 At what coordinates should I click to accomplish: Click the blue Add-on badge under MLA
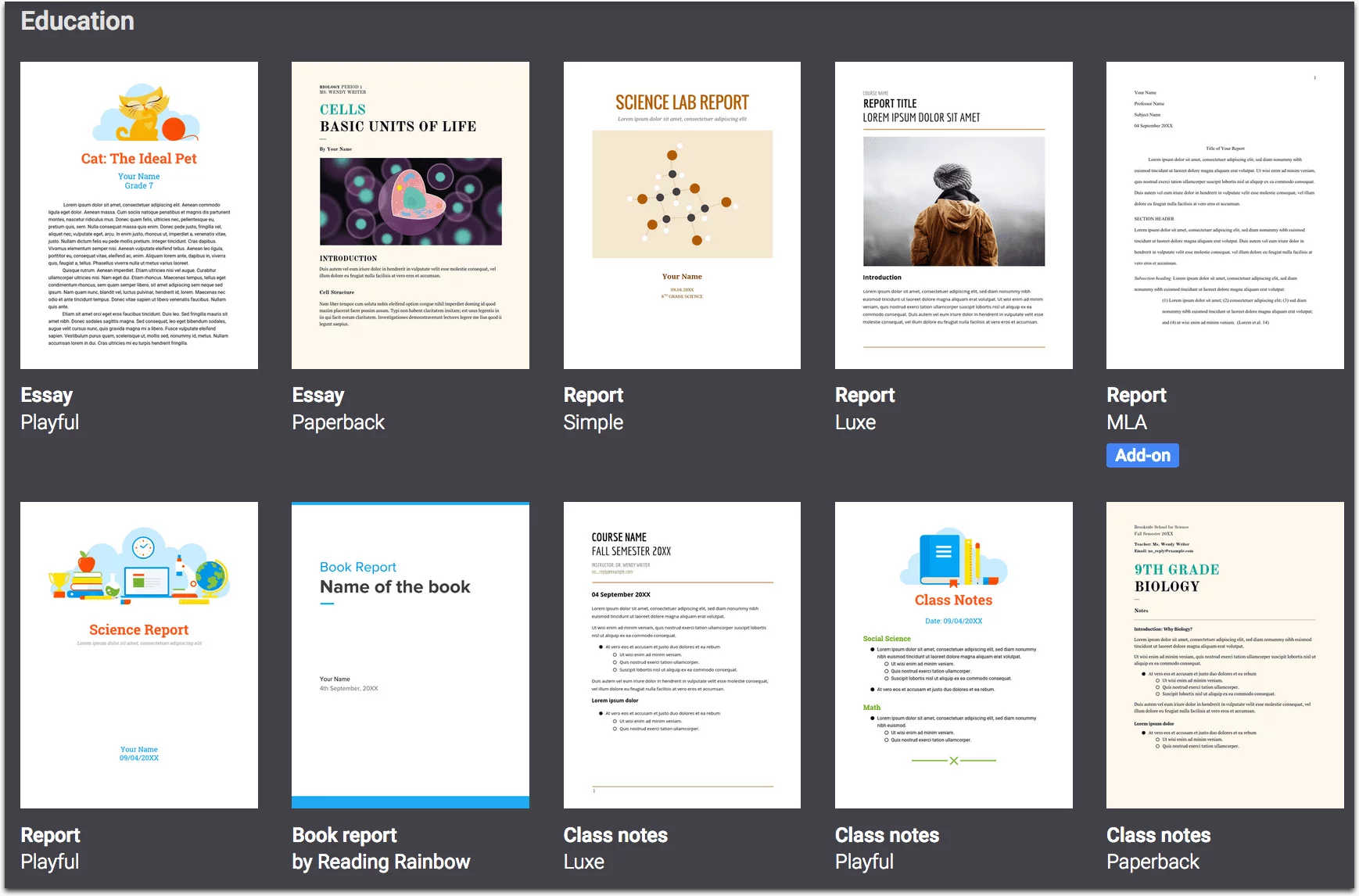[x=1142, y=455]
